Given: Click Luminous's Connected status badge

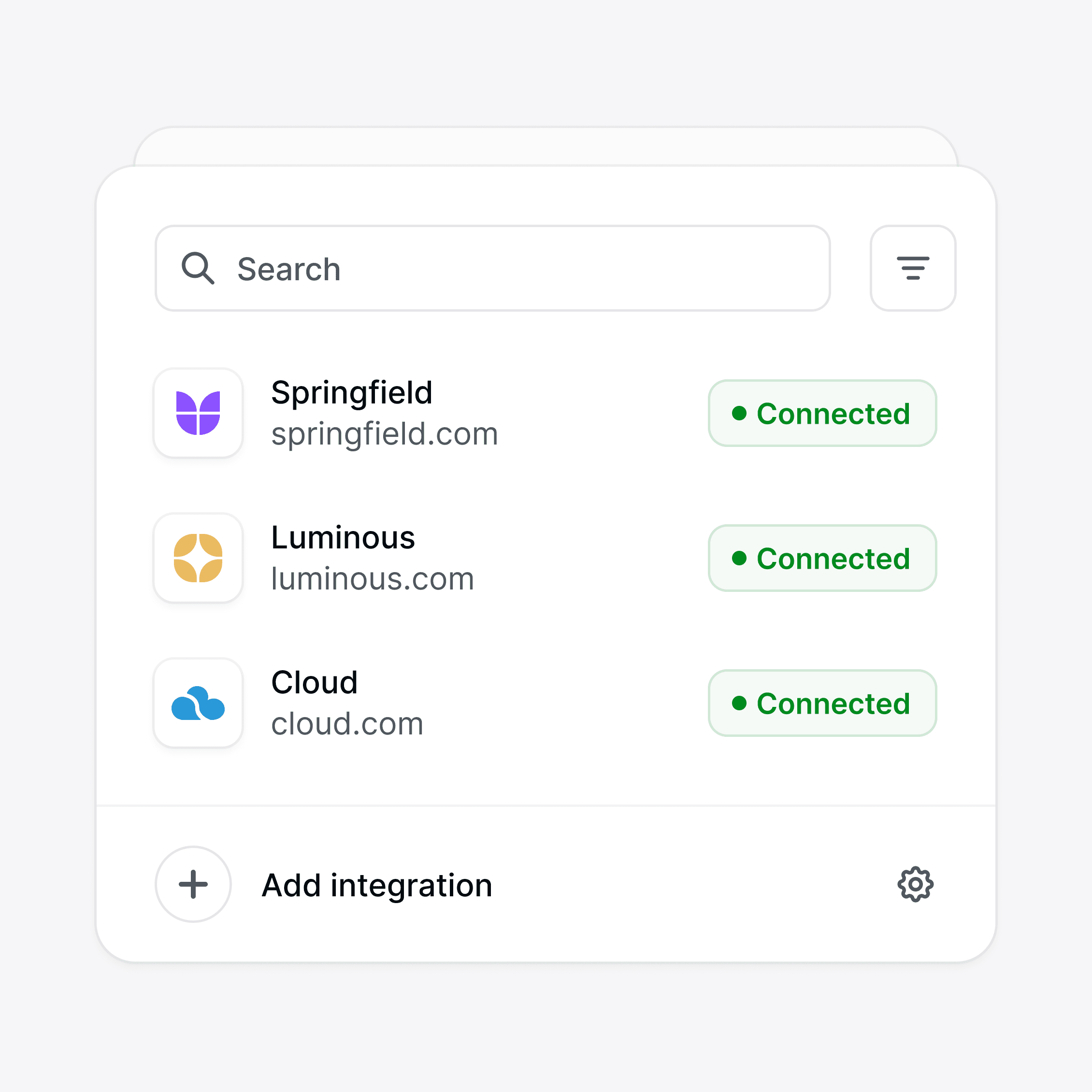Looking at the screenshot, I should coord(822,559).
